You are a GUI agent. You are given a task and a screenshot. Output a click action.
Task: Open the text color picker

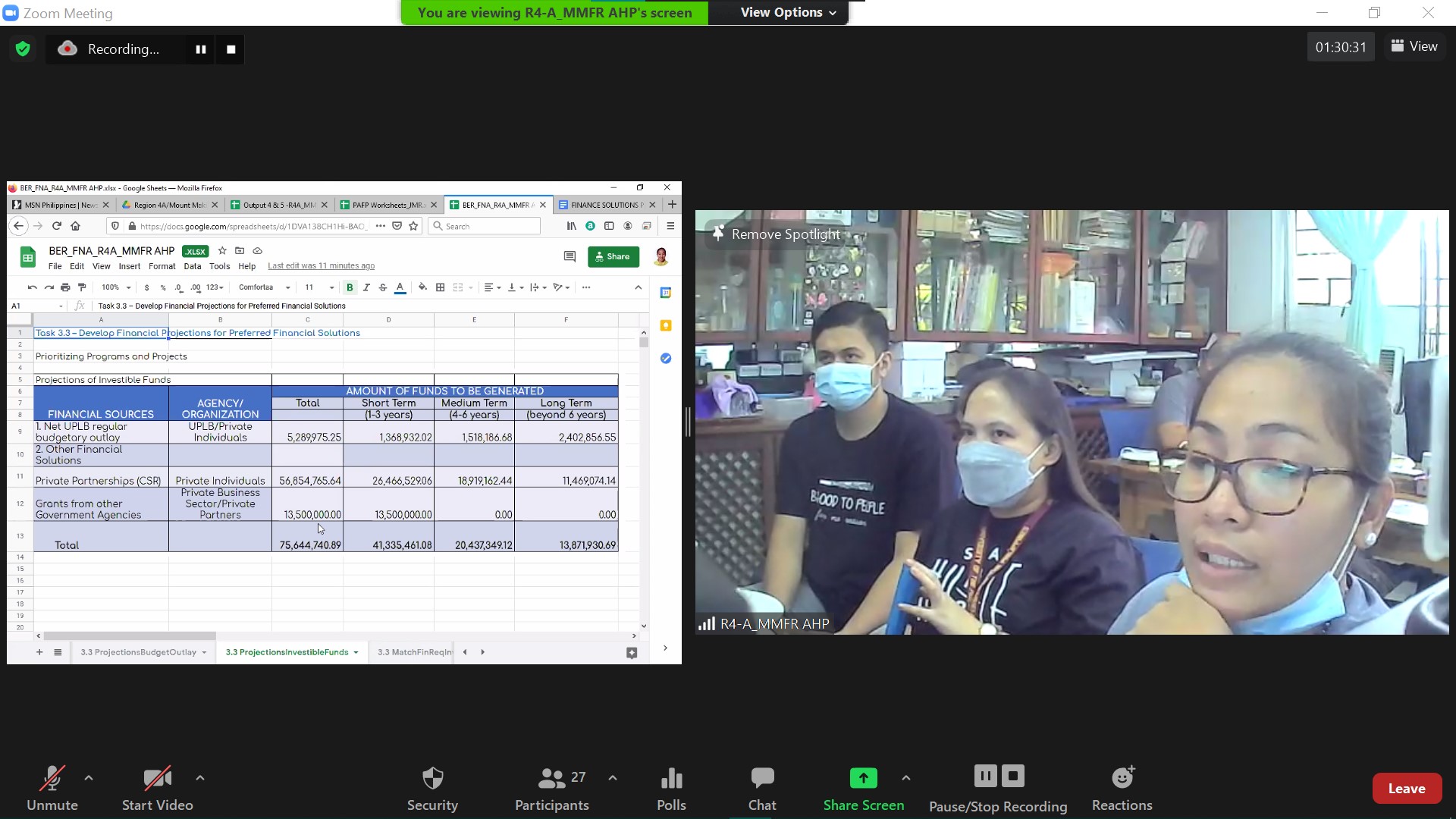coord(400,287)
